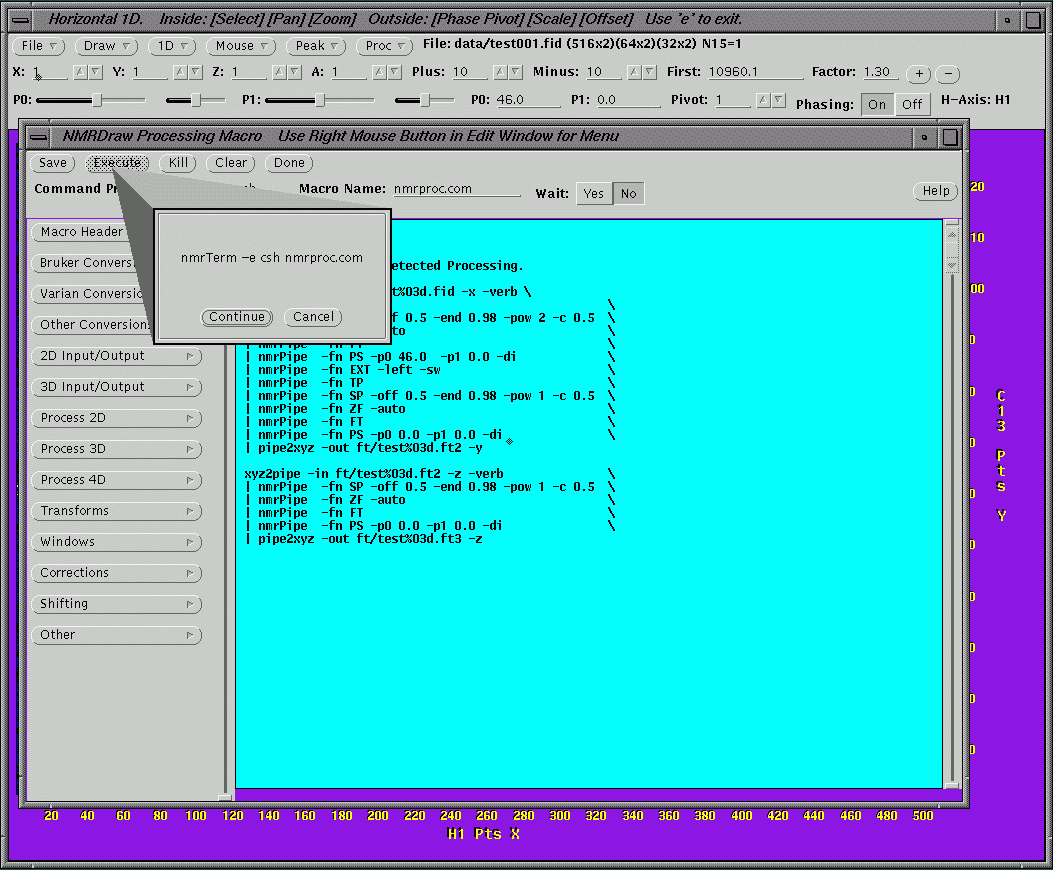Increase the Pivot value with its up arrow
This screenshot has height=870, width=1053.
click(763, 100)
